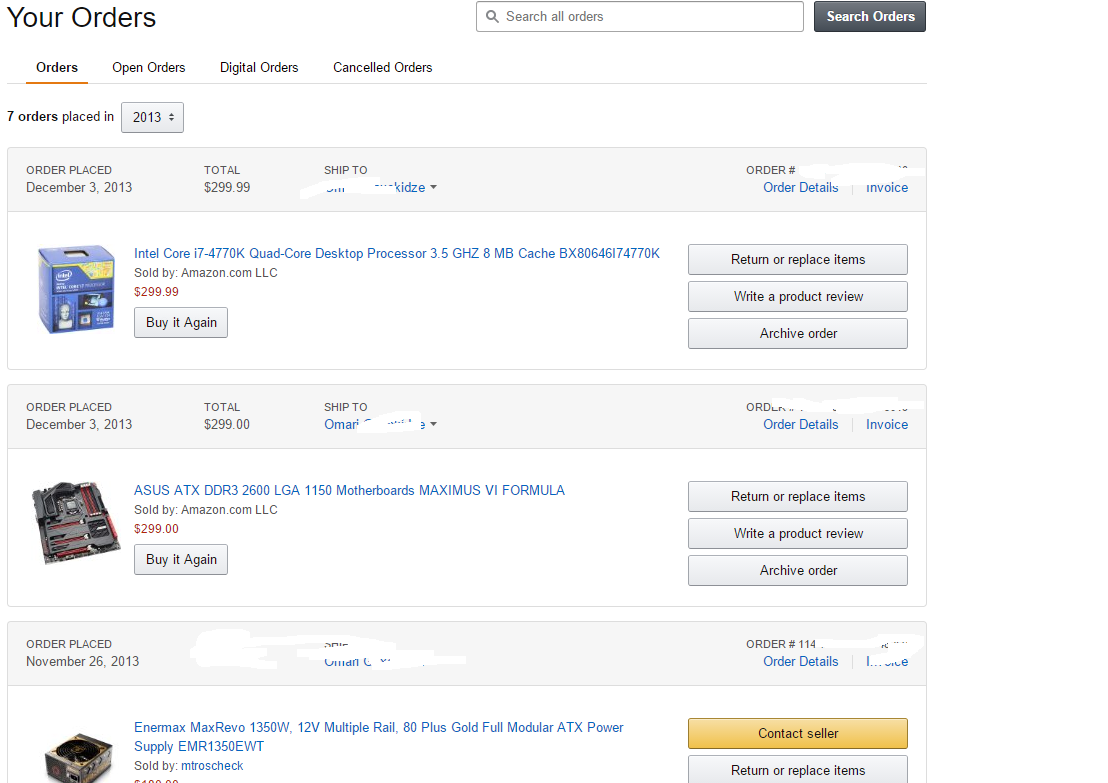Open the 2013 year filter dropdown

[152, 117]
